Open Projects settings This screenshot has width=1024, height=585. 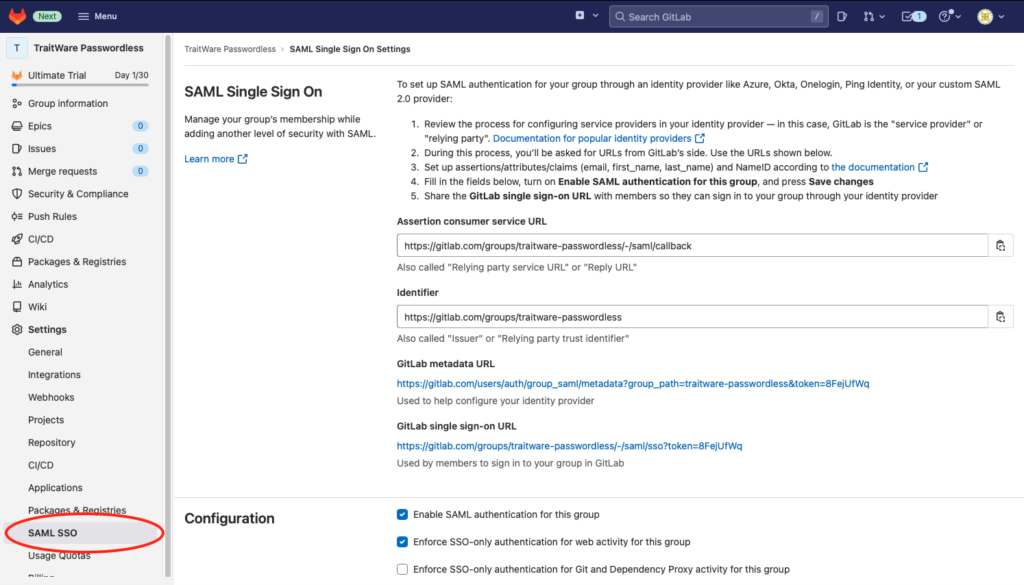tap(46, 420)
